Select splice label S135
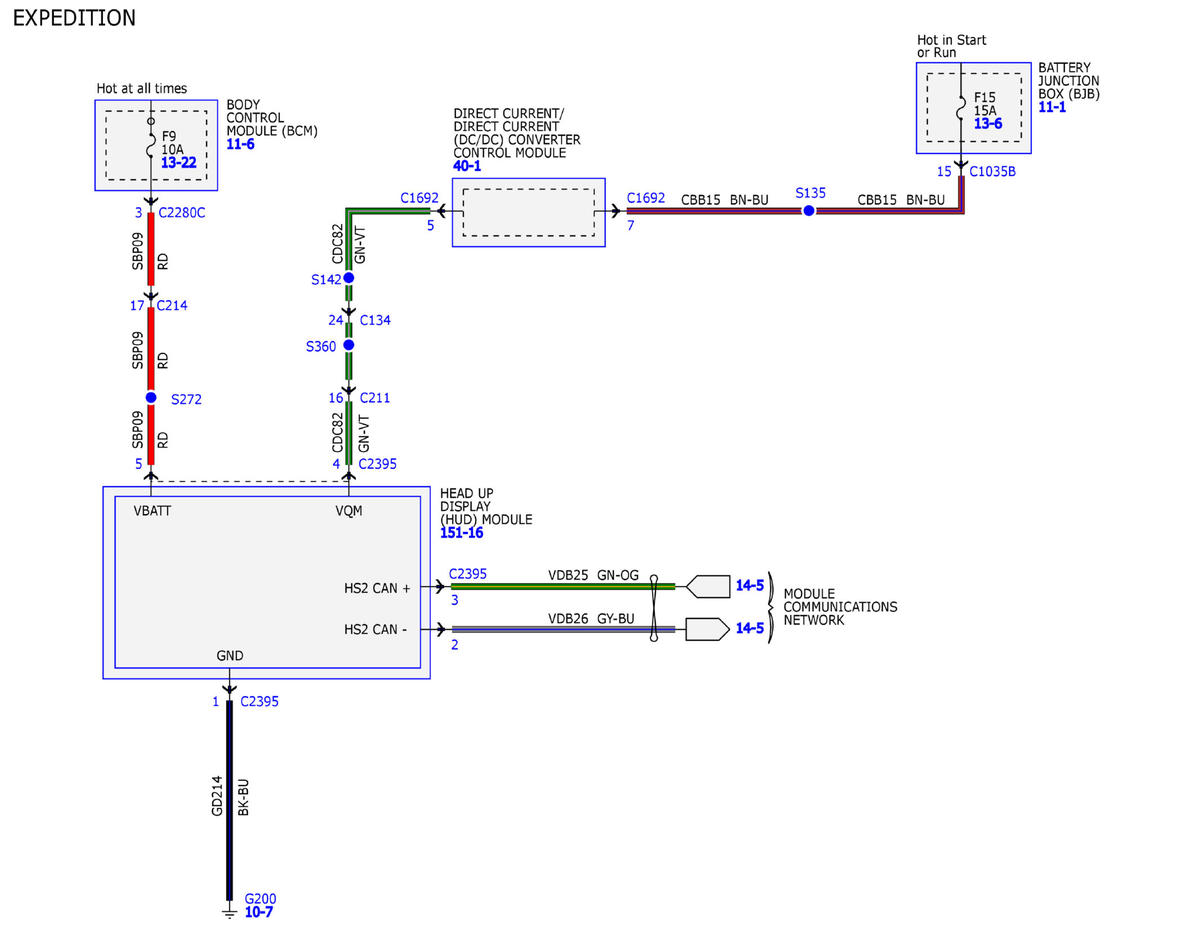Screen dimensions: 1200x927 (811, 192)
